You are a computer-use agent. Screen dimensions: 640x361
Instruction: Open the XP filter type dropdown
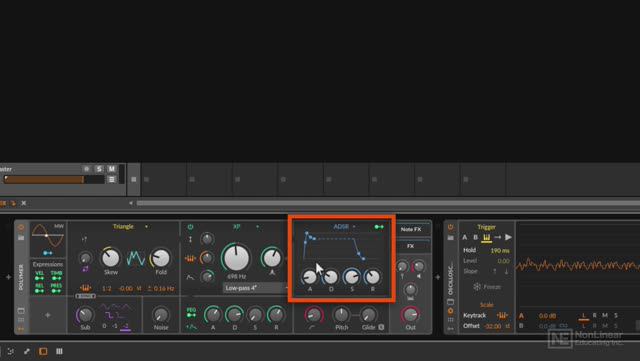245,226
